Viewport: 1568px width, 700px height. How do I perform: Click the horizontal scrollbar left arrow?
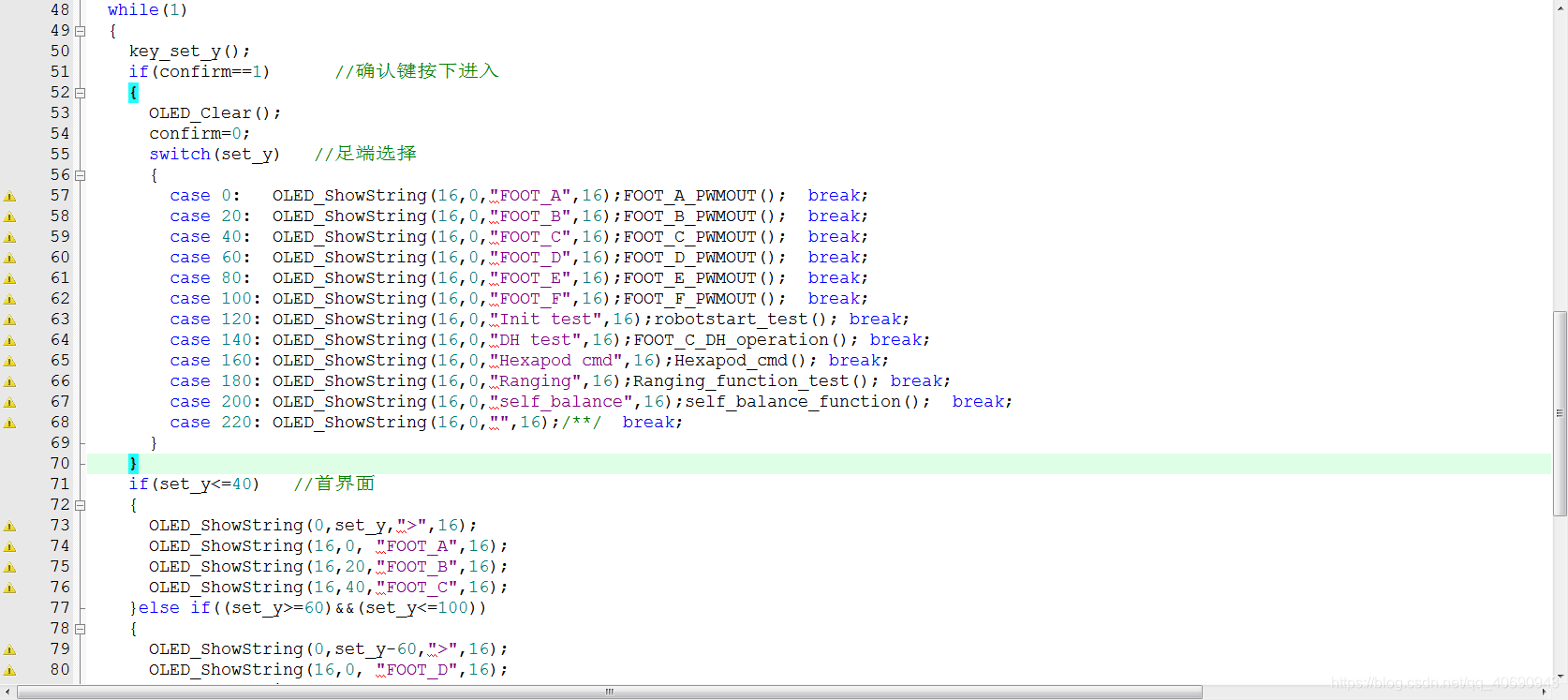(x=7, y=693)
